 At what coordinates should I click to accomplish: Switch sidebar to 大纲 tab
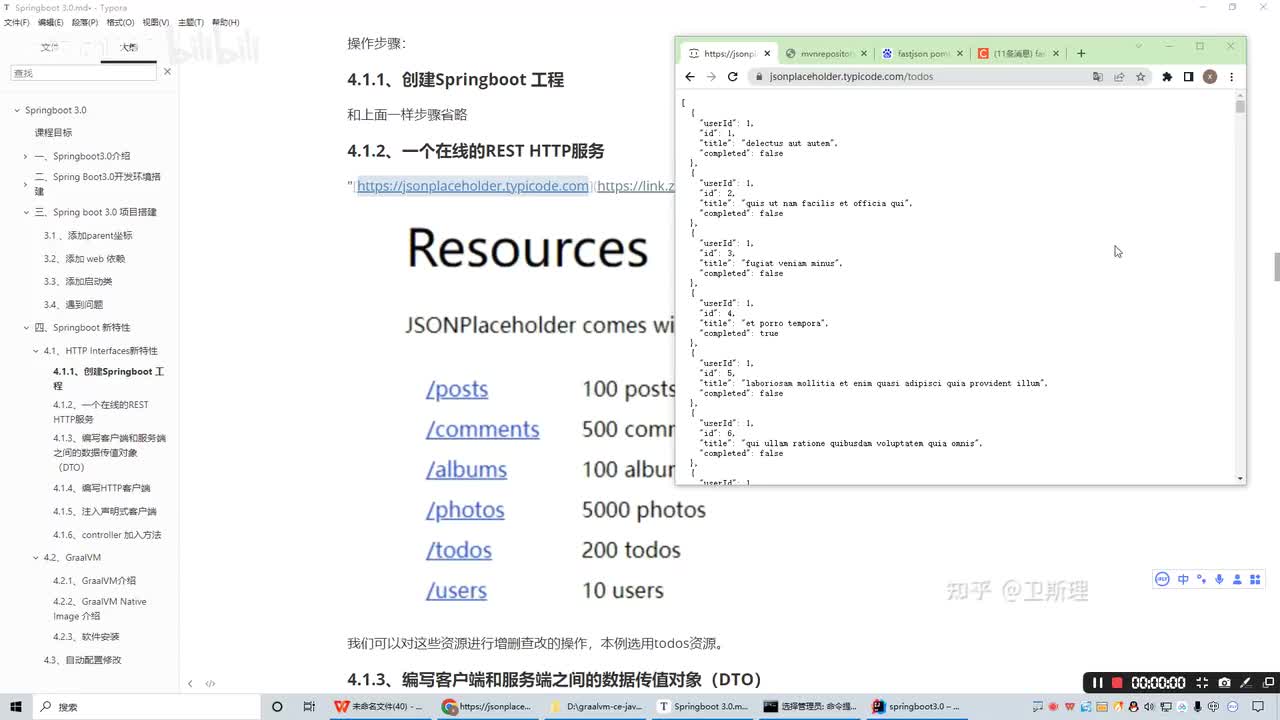tap(129, 47)
